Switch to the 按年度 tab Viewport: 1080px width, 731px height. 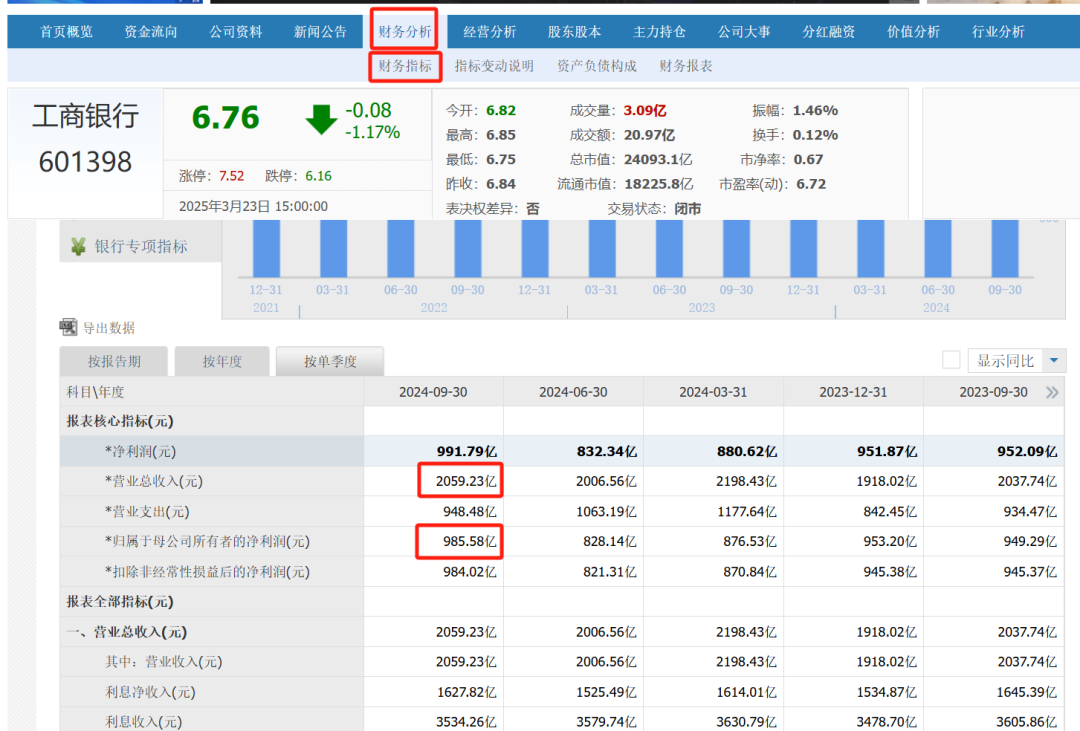pos(222,361)
